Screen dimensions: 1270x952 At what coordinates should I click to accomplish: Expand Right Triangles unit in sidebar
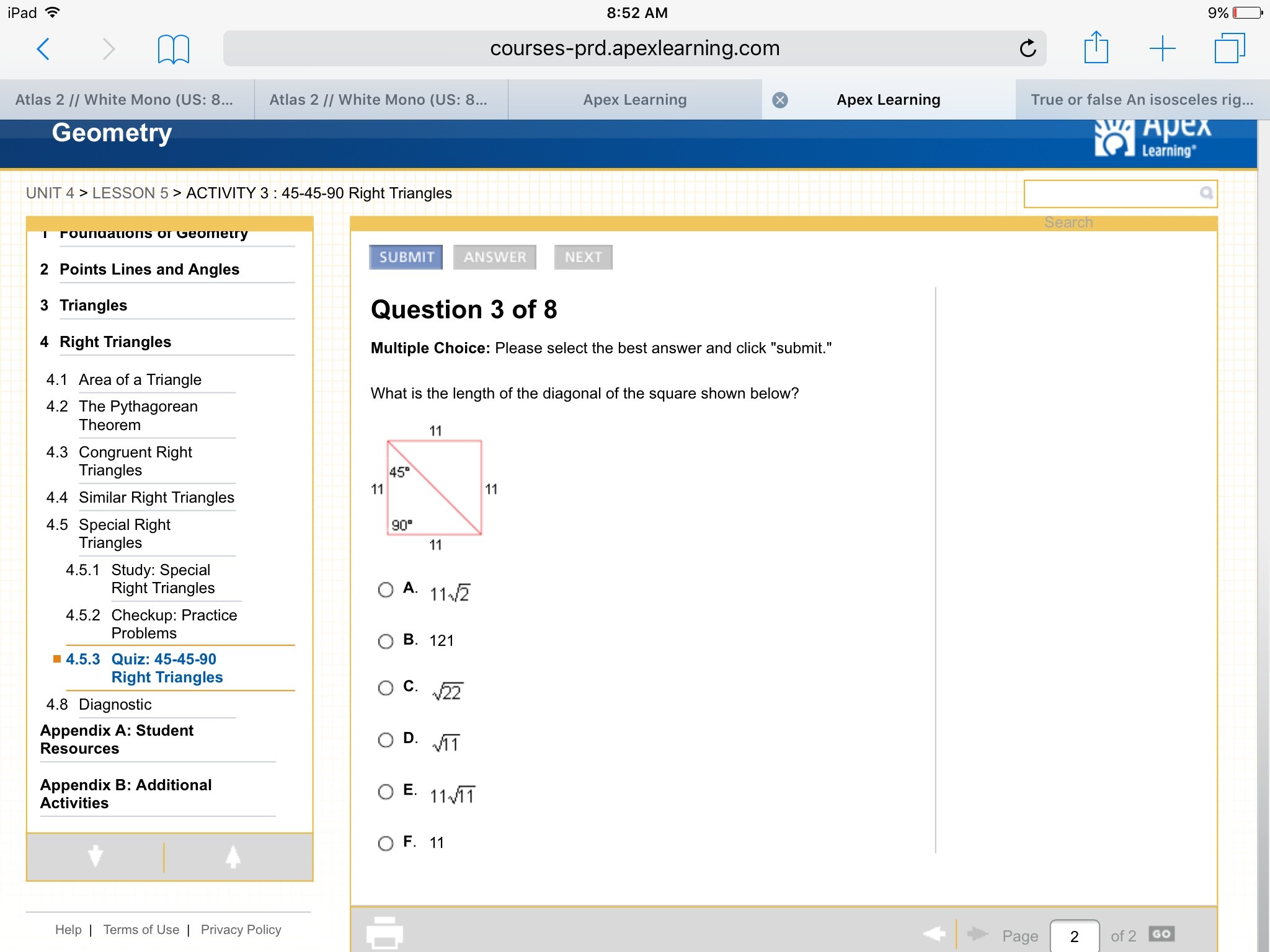[x=115, y=342]
